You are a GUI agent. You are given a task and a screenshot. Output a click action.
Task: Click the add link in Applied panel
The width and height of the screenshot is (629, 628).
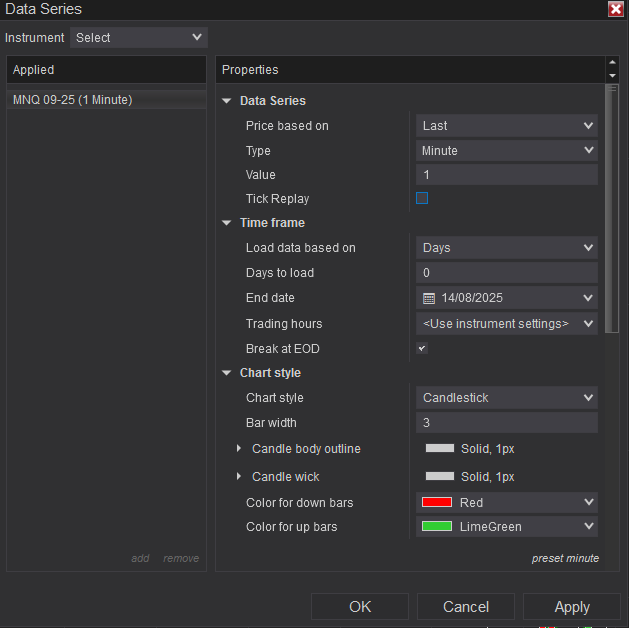(140, 558)
